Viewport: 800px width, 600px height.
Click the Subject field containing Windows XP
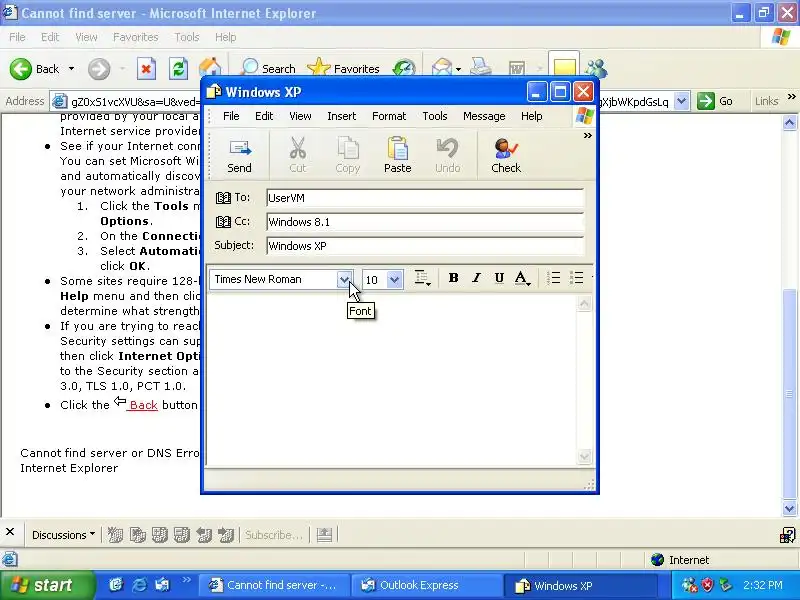pos(424,246)
